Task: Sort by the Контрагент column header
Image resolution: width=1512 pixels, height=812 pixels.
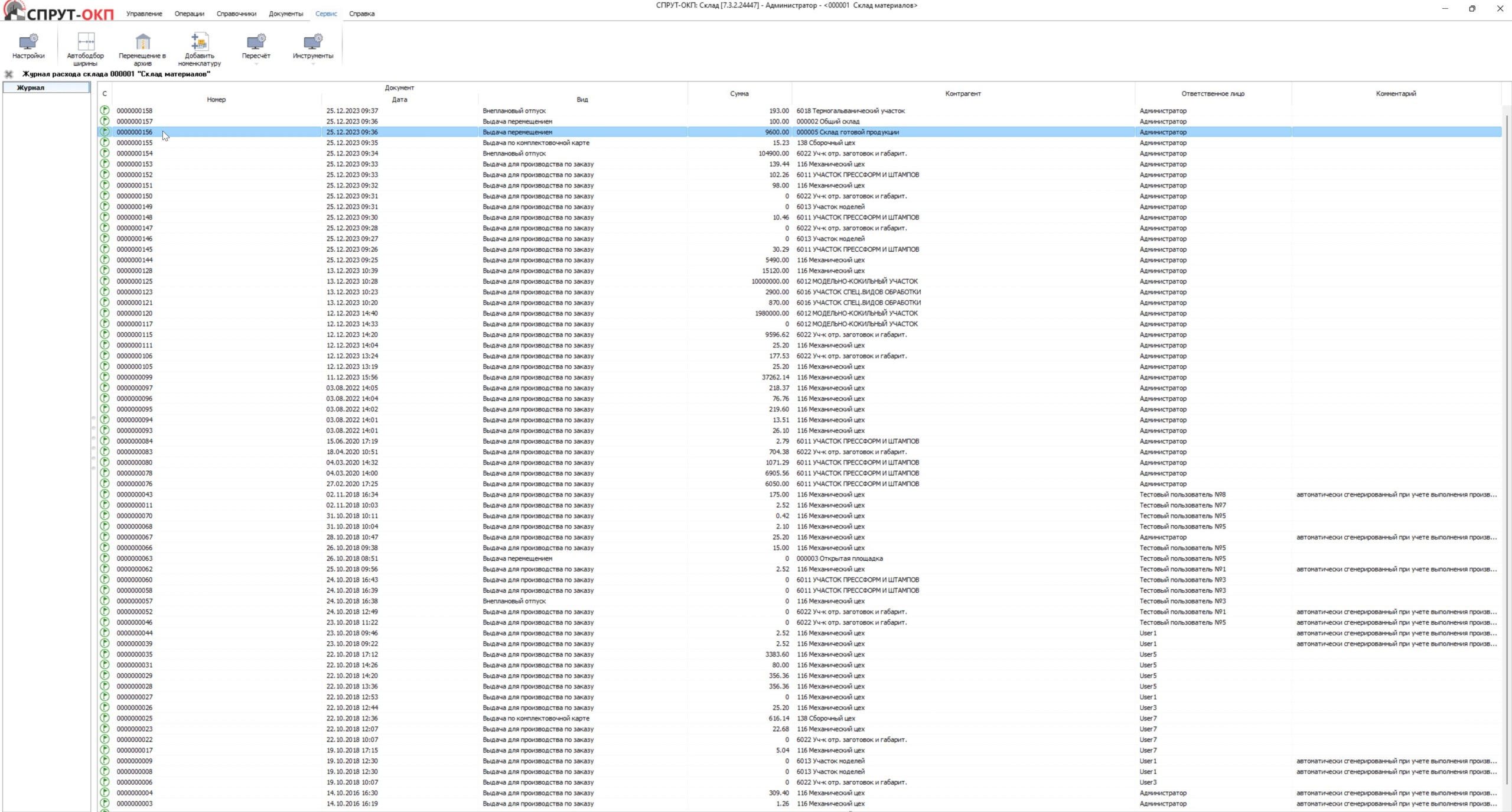Action: click(x=962, y=93)
